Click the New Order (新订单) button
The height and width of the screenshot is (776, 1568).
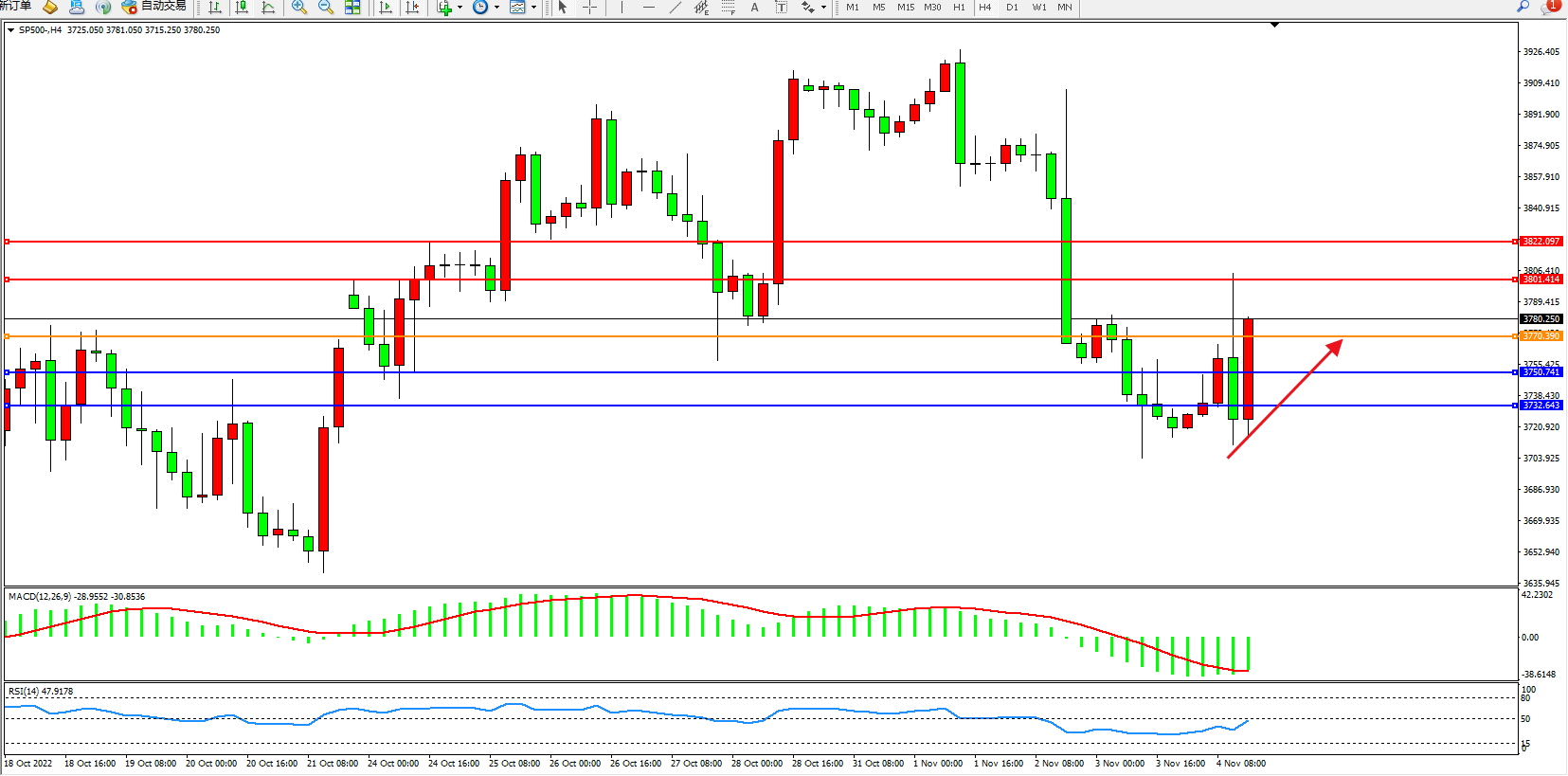coord(15,7)
